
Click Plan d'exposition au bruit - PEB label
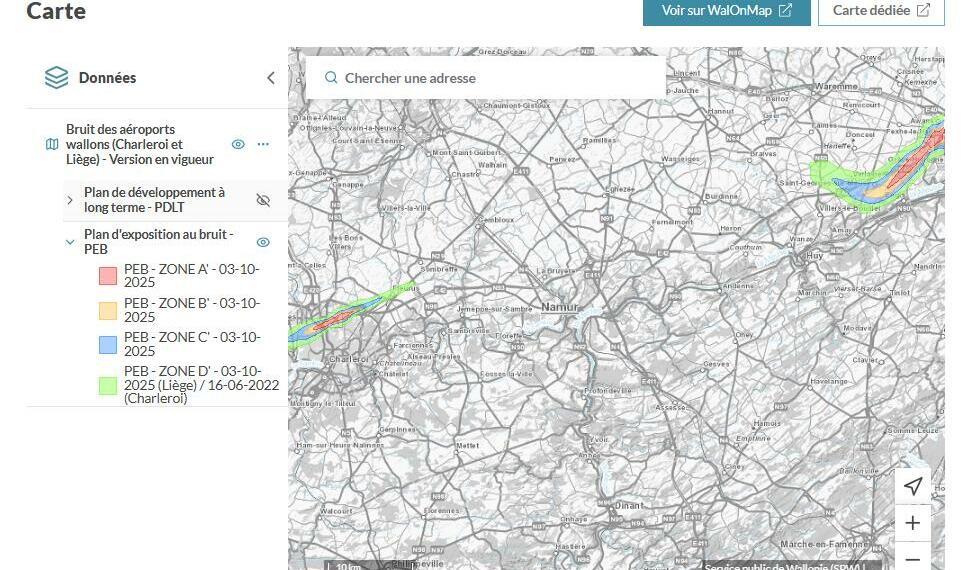[x=159, y=242]
